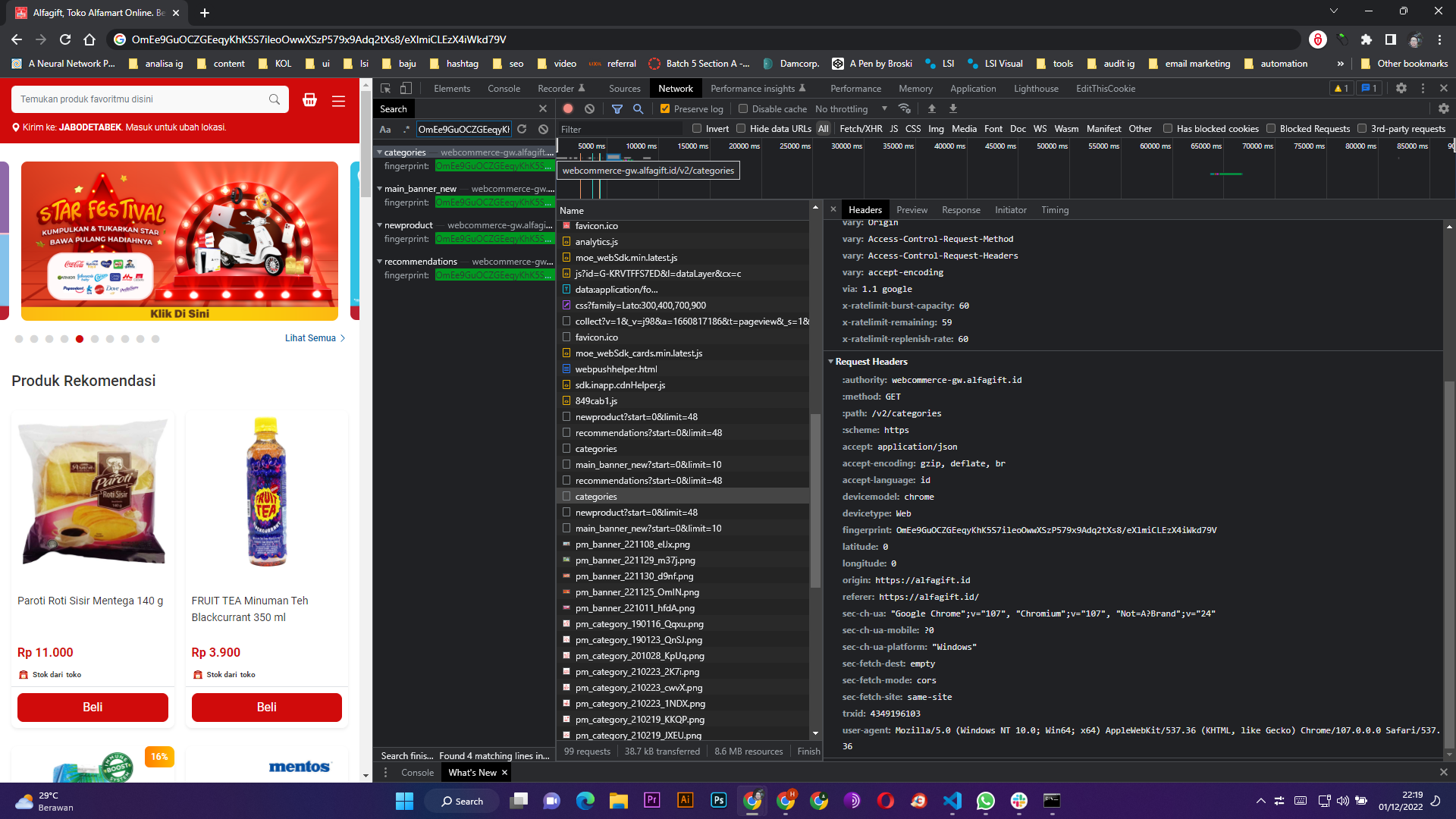Clear the network log
Viewport: 1456px width, 819px height.
(589, 109)
